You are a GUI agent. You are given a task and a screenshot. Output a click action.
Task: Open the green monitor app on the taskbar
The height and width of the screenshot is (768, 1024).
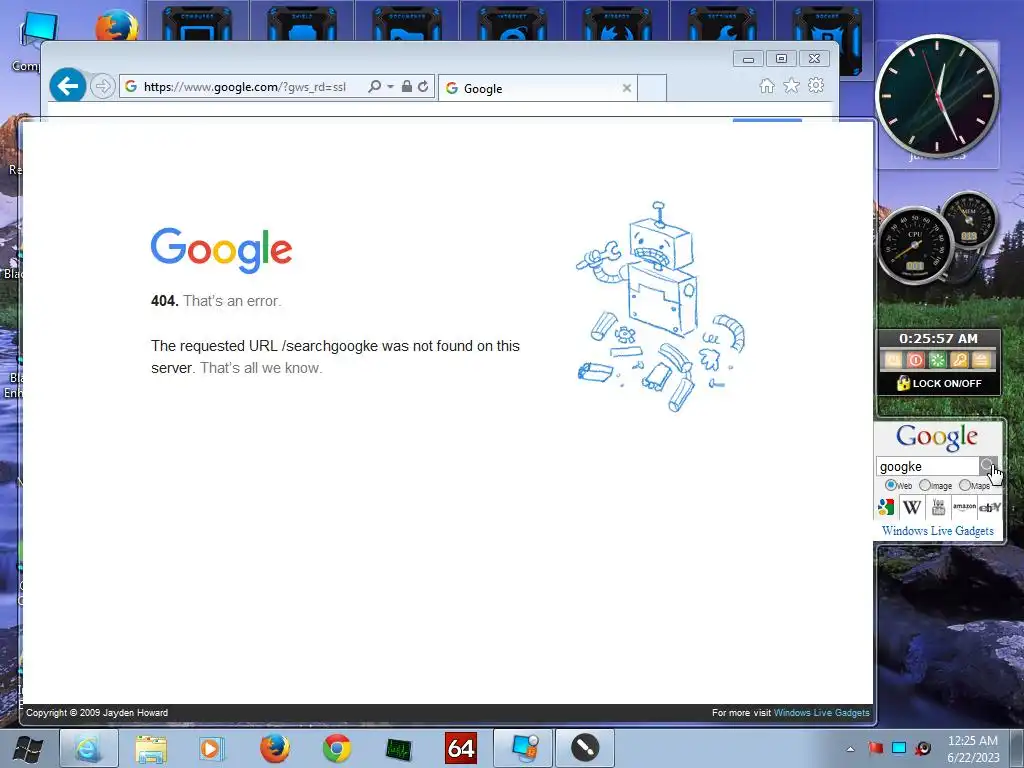[x=398, y=749]
